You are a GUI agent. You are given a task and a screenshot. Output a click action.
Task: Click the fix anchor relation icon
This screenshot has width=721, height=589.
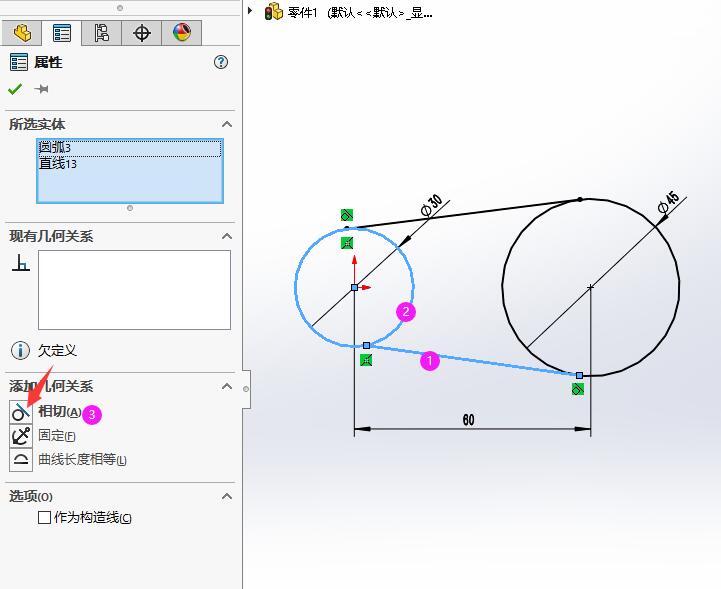(21, 436)
